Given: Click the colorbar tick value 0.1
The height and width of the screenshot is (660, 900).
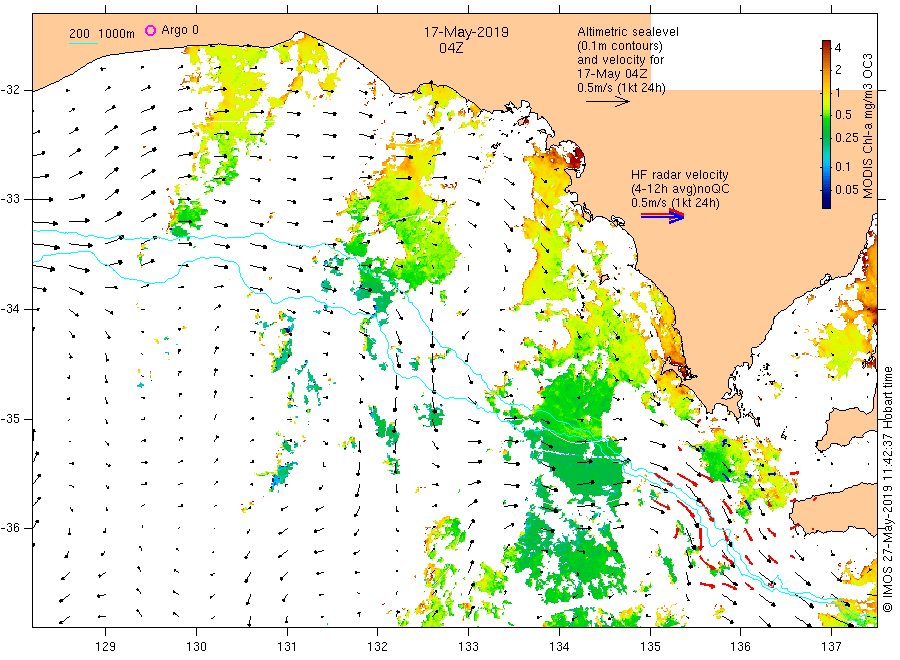Looking at the screenshot, I should coord(843,167).
